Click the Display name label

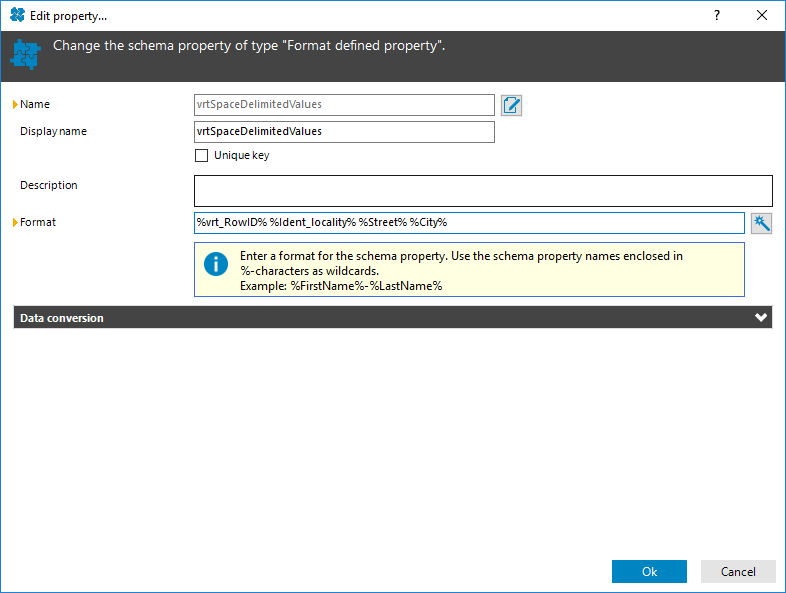click(53, 131)
